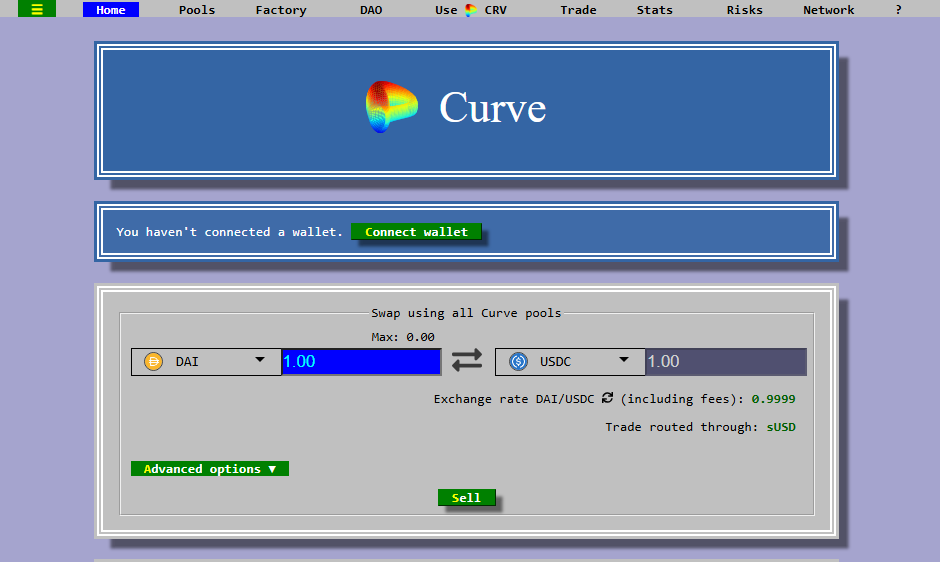Viewport: 940px width, 562px height.
Task: Open the Stats page
Action: click(x=655, y=10)
